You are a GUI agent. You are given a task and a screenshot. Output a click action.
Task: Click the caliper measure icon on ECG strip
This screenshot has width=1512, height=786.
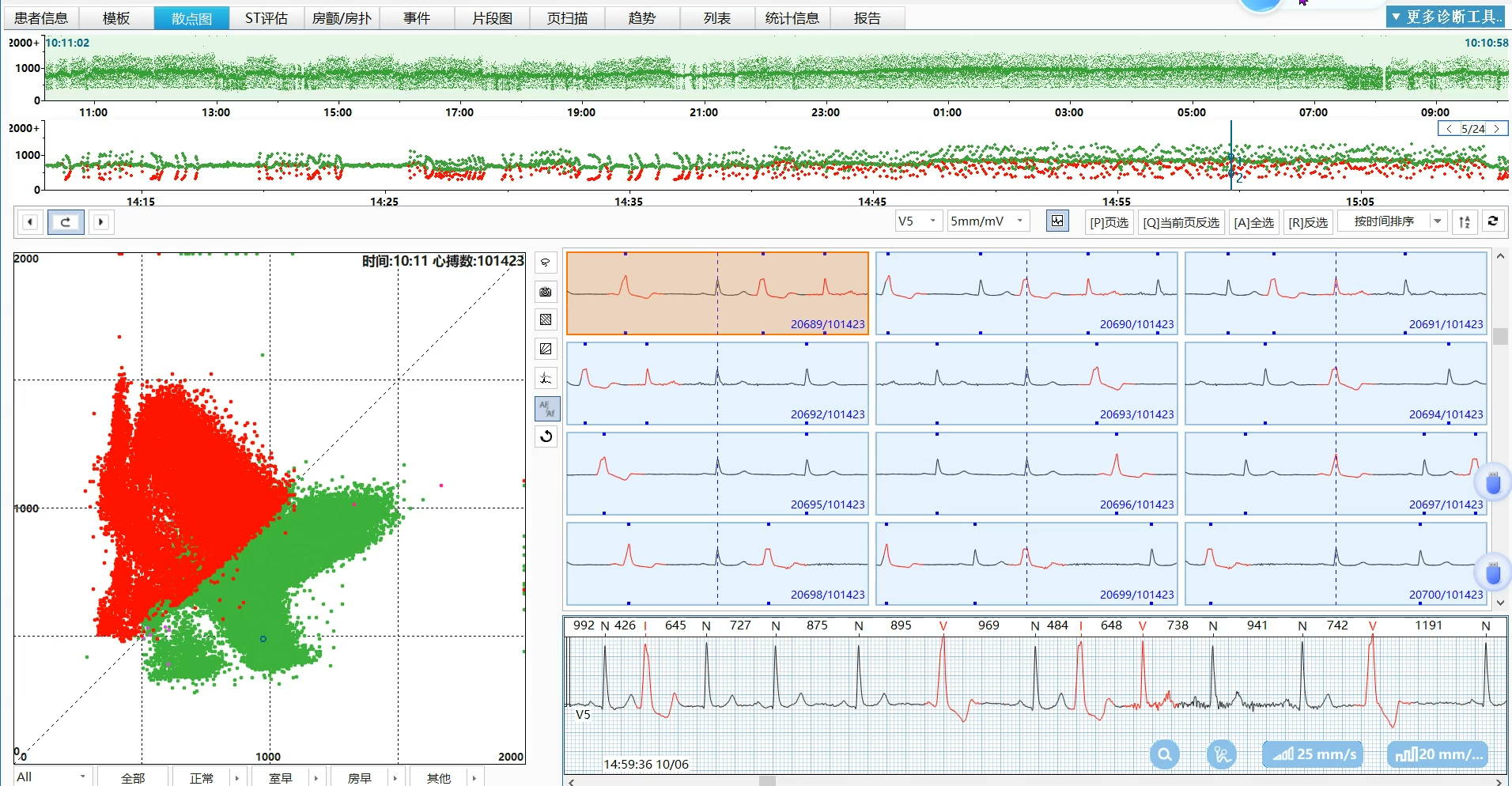pyautogui.click(x=1222, y=754)
